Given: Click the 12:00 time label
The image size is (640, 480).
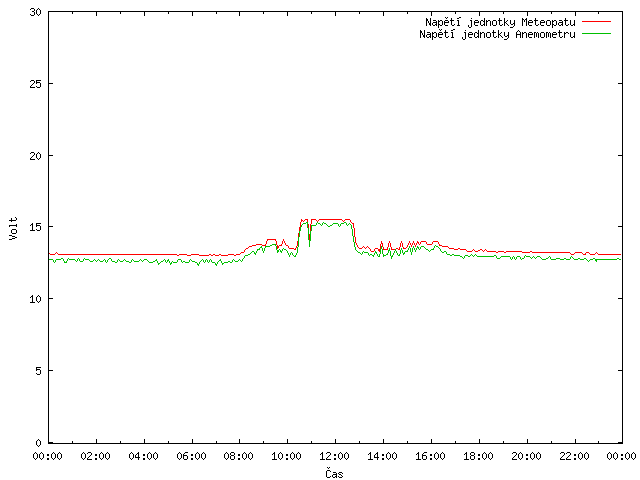Looking at the screenshot, I should 334,456.
